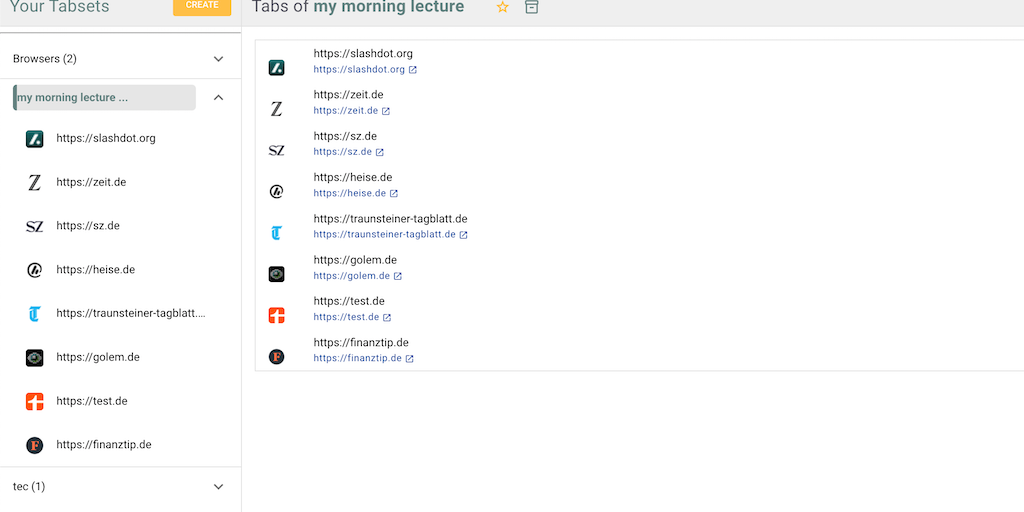Click the finanztip favicon in the sidebar
Viewport: 1024px width, 512px height.
pos(35,445)
